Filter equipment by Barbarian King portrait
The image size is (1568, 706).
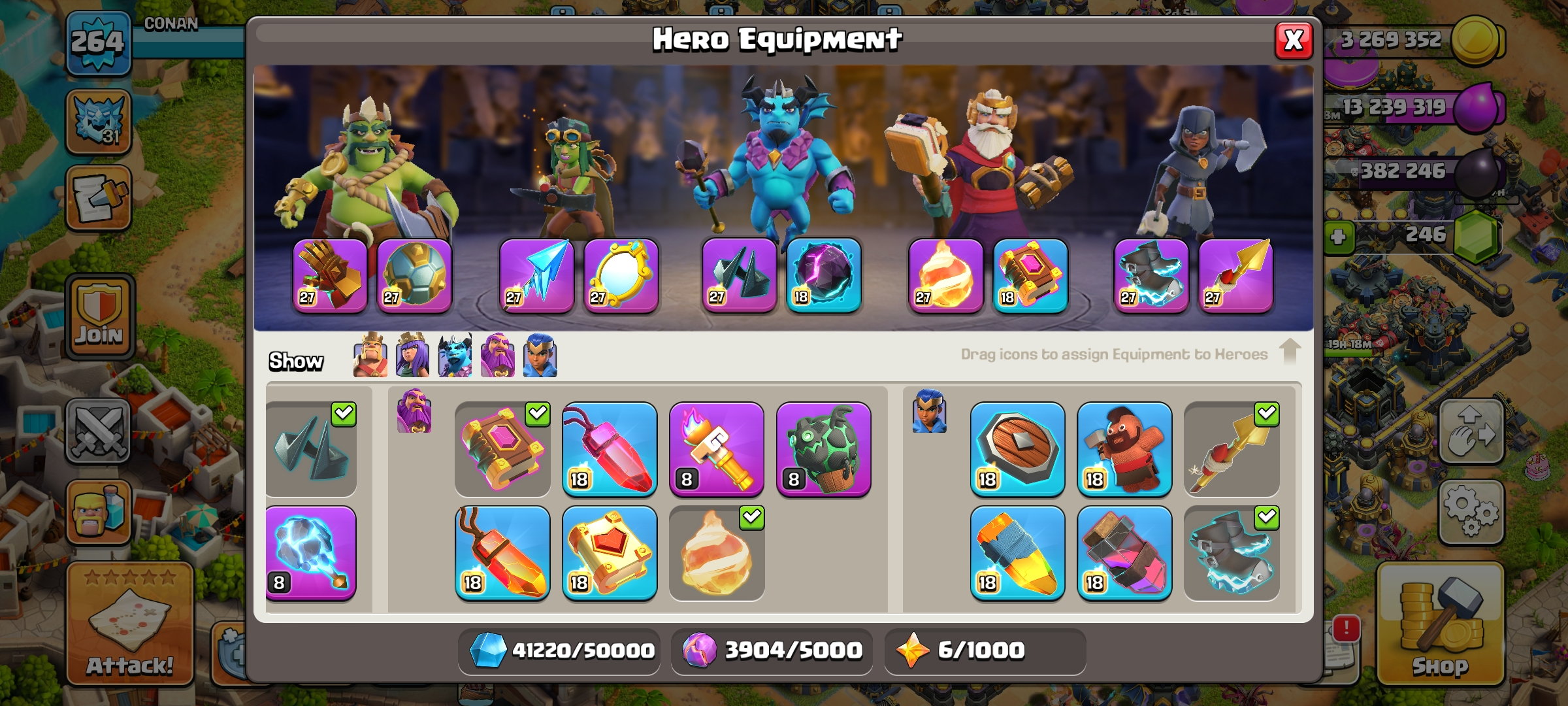coord(370,355)
